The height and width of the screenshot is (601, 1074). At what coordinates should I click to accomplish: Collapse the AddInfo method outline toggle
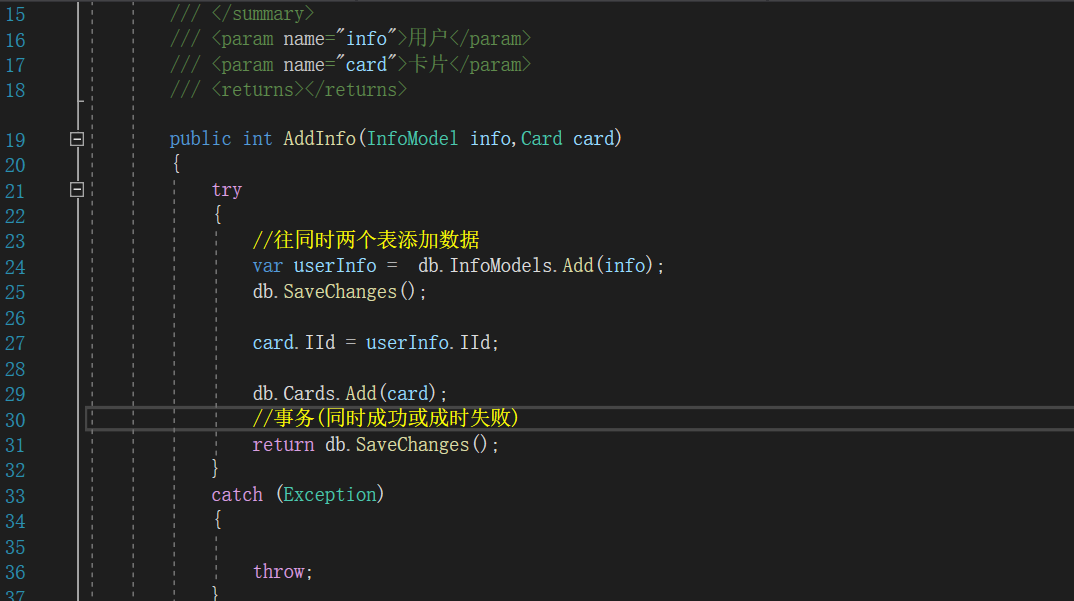[77, 139]
